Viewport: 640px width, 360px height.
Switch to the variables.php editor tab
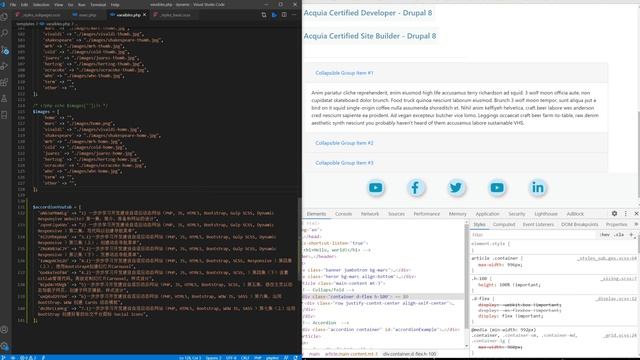pyautogui.click(x=129, y=15)
